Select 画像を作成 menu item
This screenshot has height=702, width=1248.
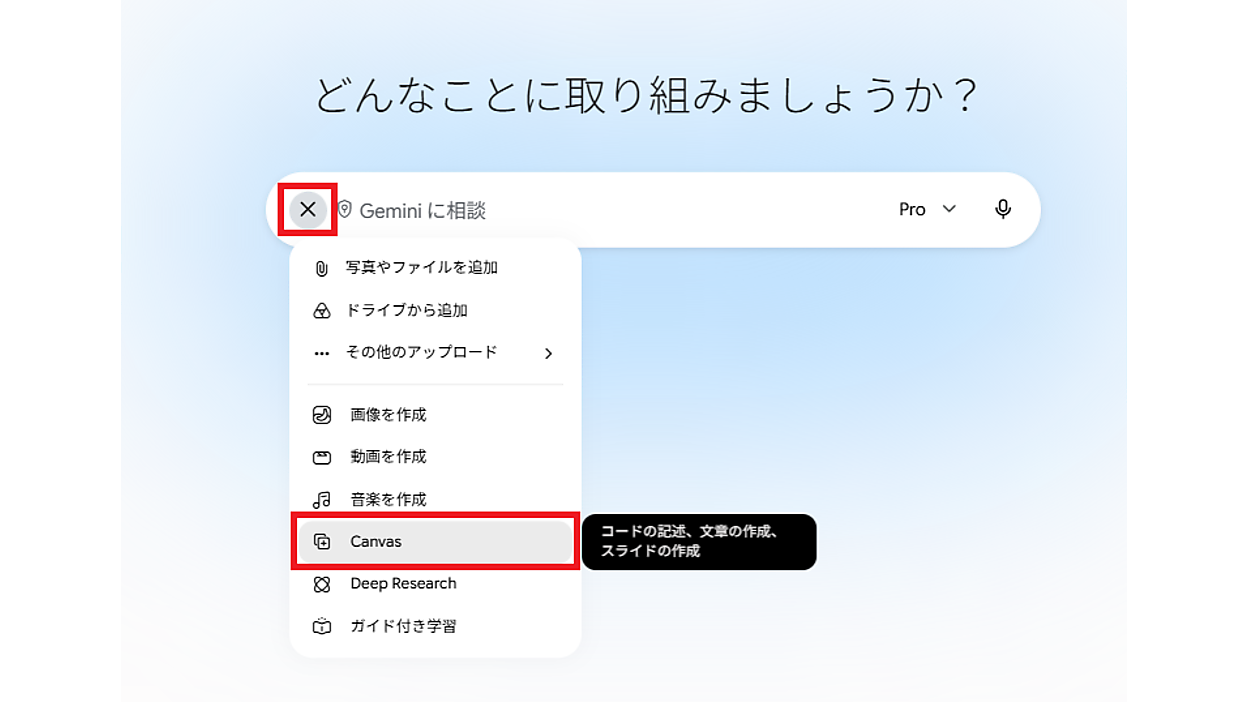435,415
